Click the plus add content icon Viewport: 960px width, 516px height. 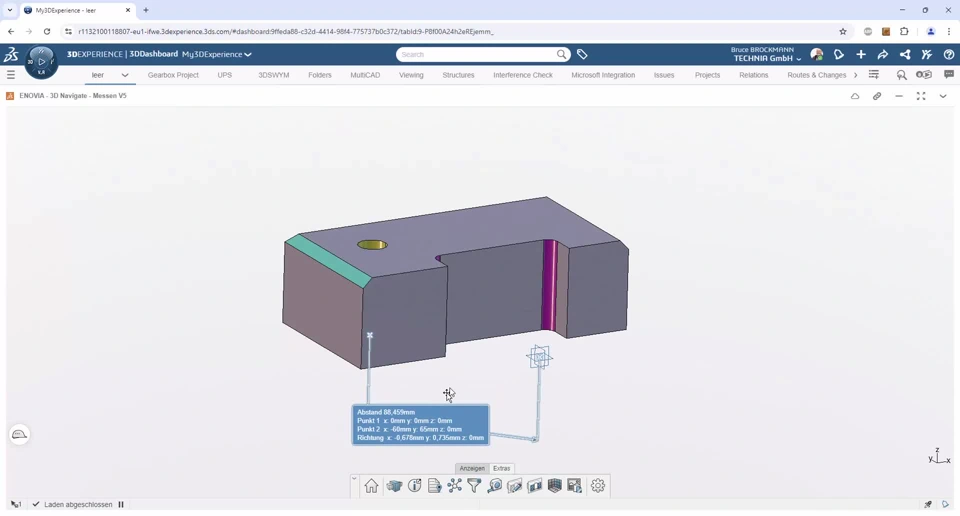pos(861,54)
